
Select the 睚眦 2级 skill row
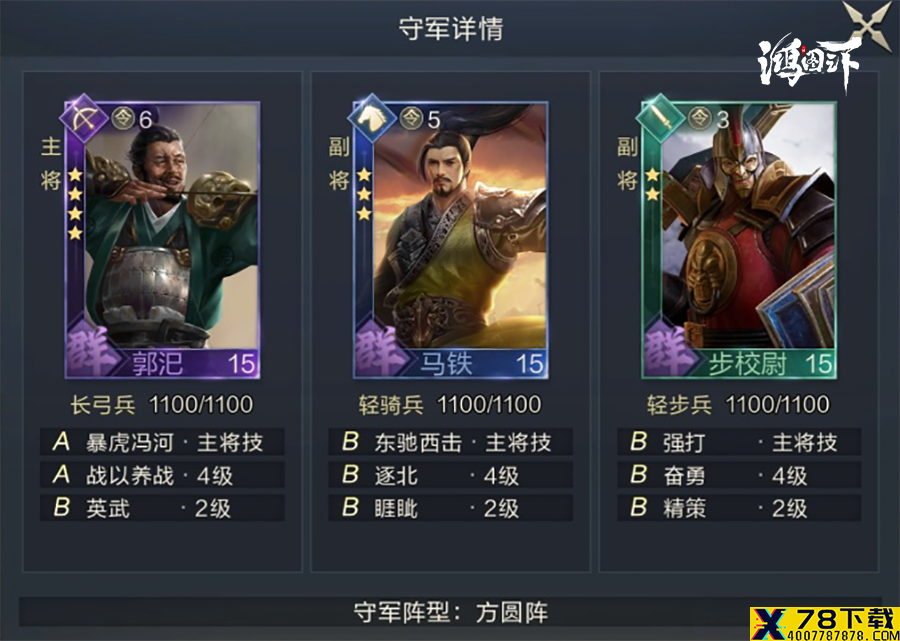pyautogui.click(x=451, y=508)
